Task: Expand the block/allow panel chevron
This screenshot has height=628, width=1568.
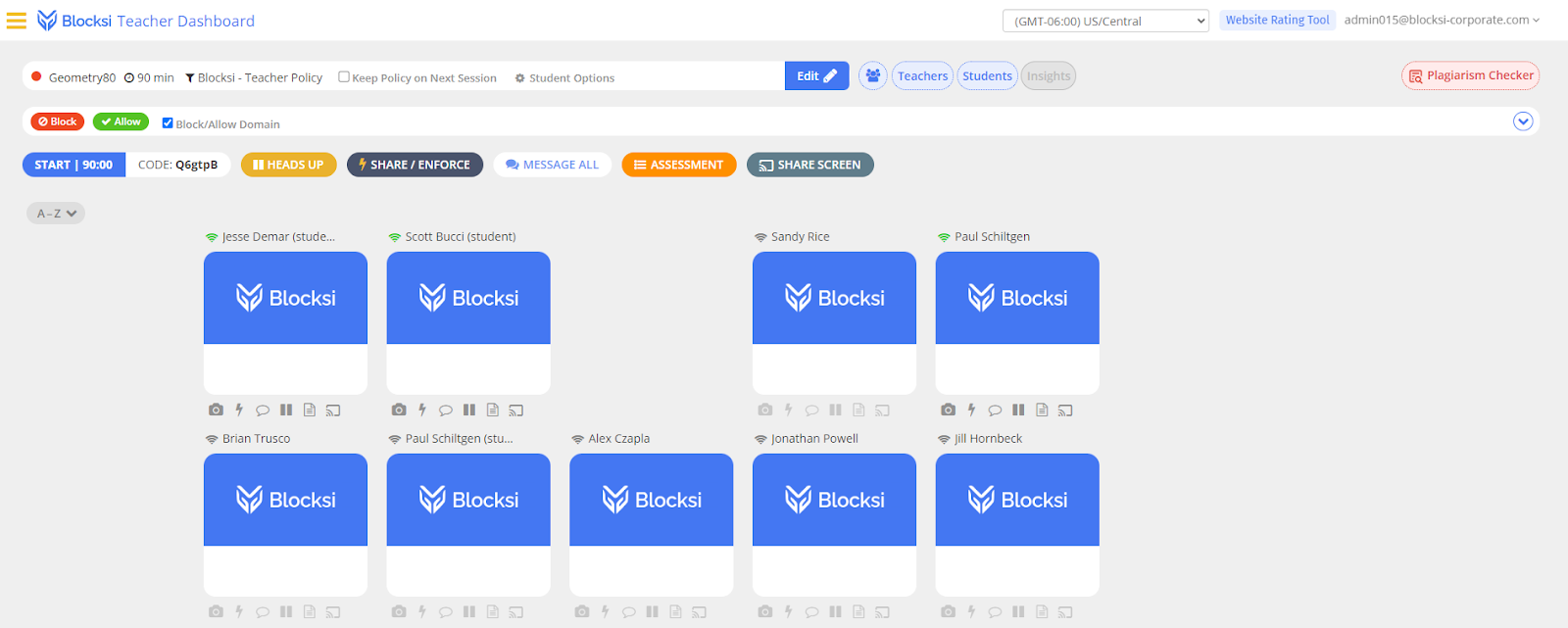Action: click(1523, 121)
